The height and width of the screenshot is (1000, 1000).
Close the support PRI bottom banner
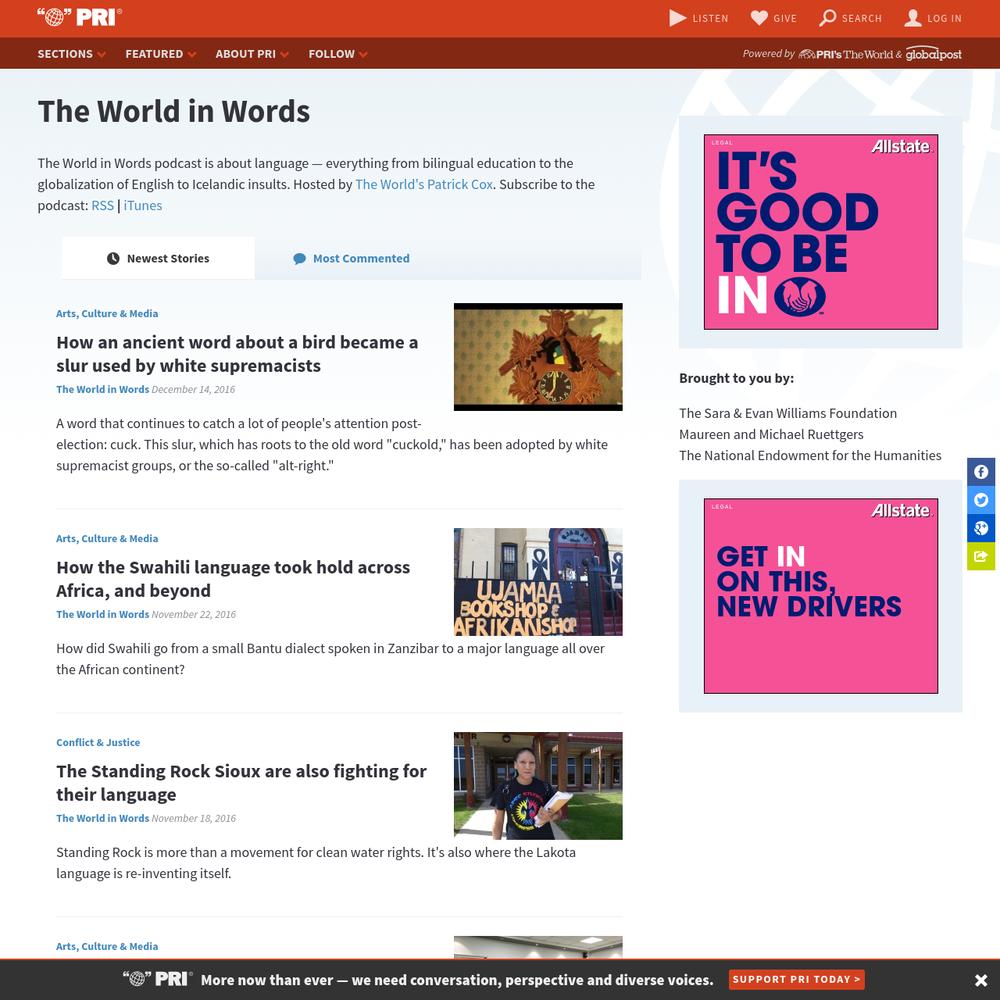(981, 980)
